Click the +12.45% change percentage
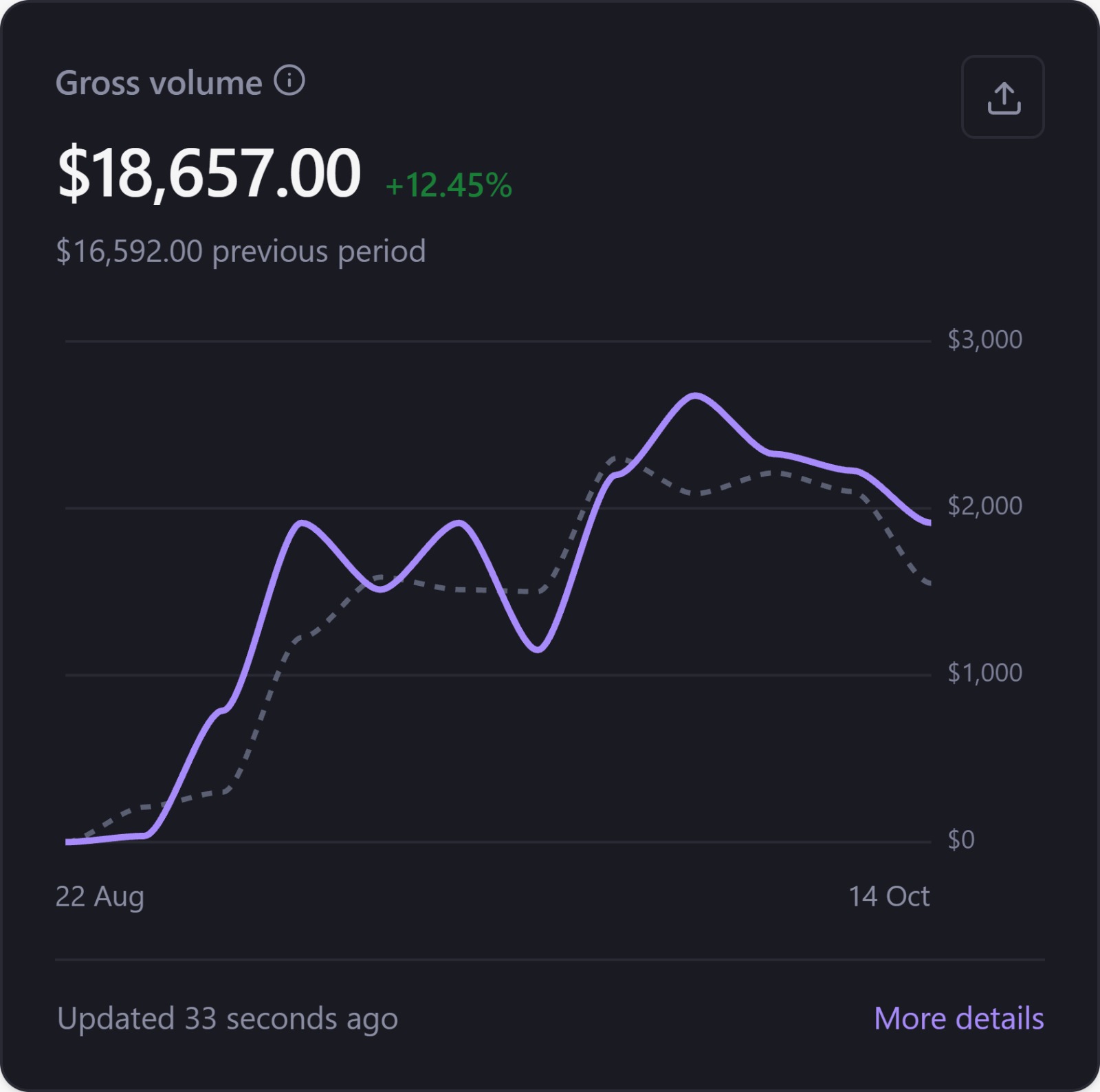Image resolution: width=1100 pixels, height=1092 pixels. click(448, 186)
